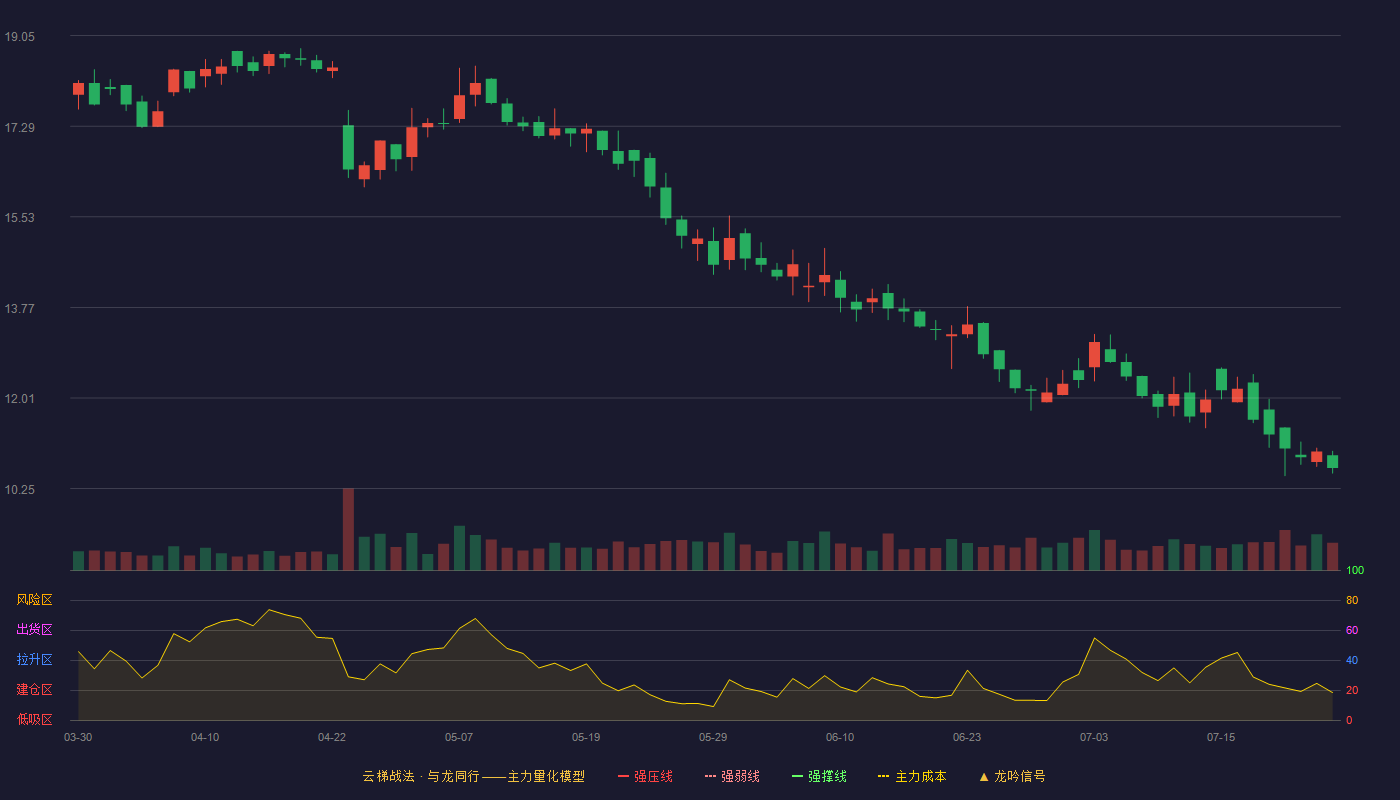Image resolution: width=1400 pixels, height=800 pixels.
Task: Click the 07-03 date label
Action: pyautogui.click(x=1094, y=737)
